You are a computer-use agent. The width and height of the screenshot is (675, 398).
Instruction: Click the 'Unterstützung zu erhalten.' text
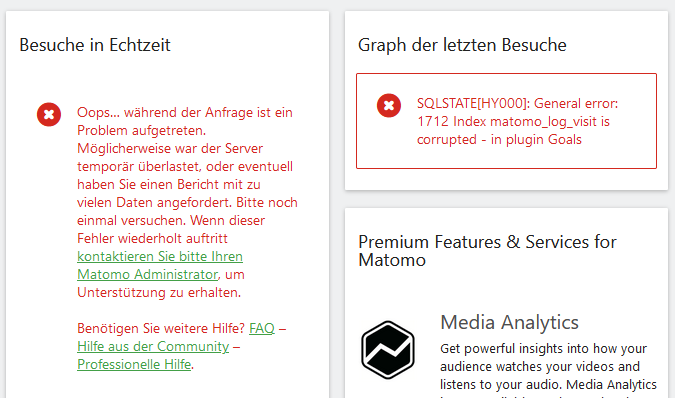click(159, 293)
